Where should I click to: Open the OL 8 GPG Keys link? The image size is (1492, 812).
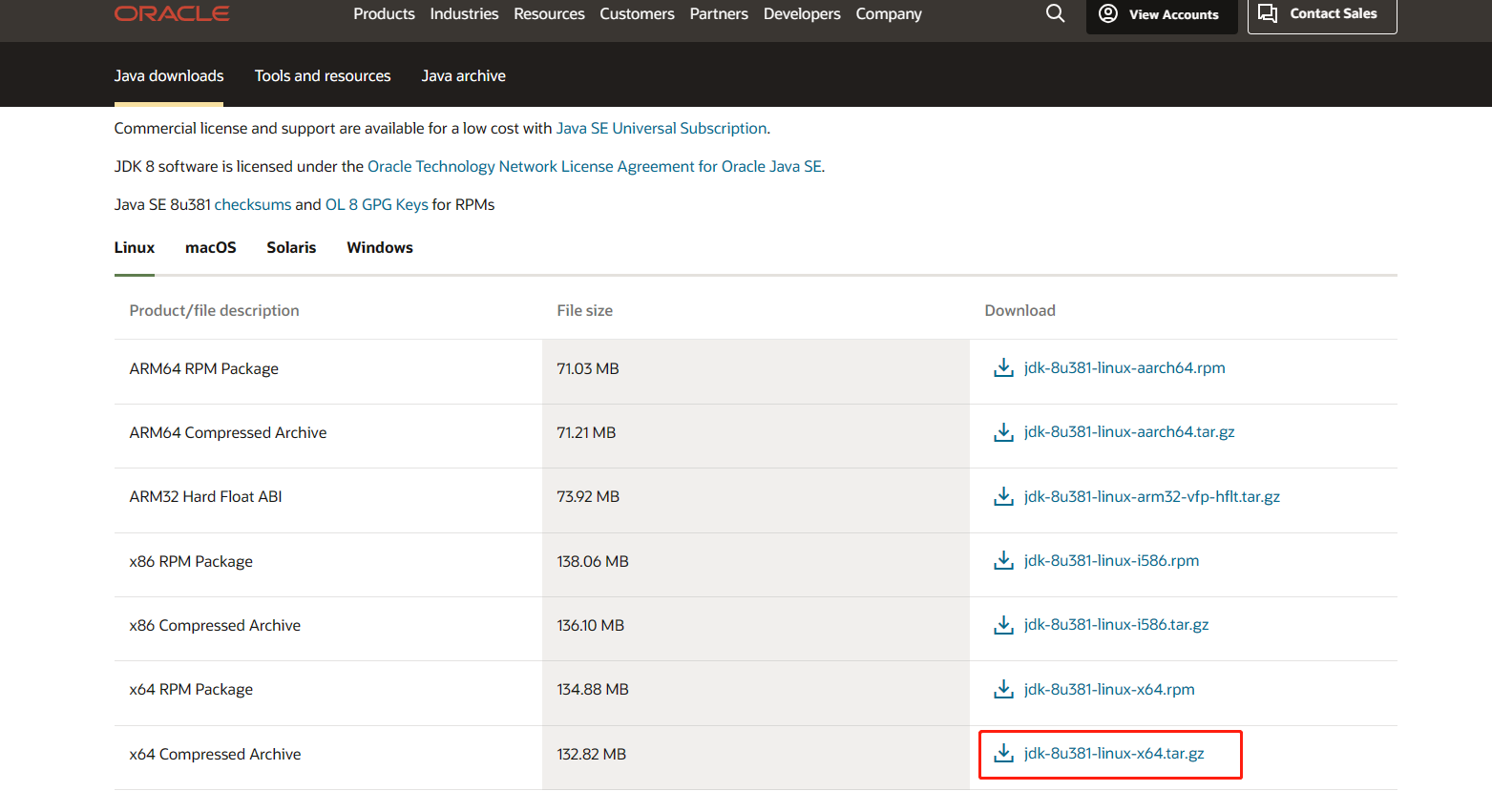click(x=377, y=205)
